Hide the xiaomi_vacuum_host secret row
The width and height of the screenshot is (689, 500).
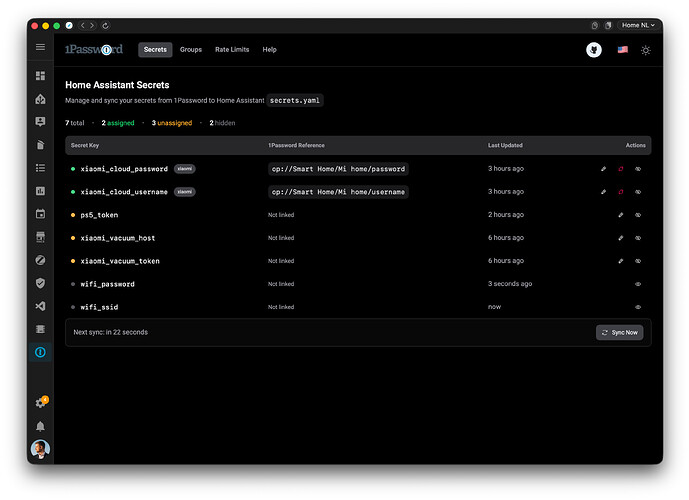pyautogui.click(x=638, y=238)
